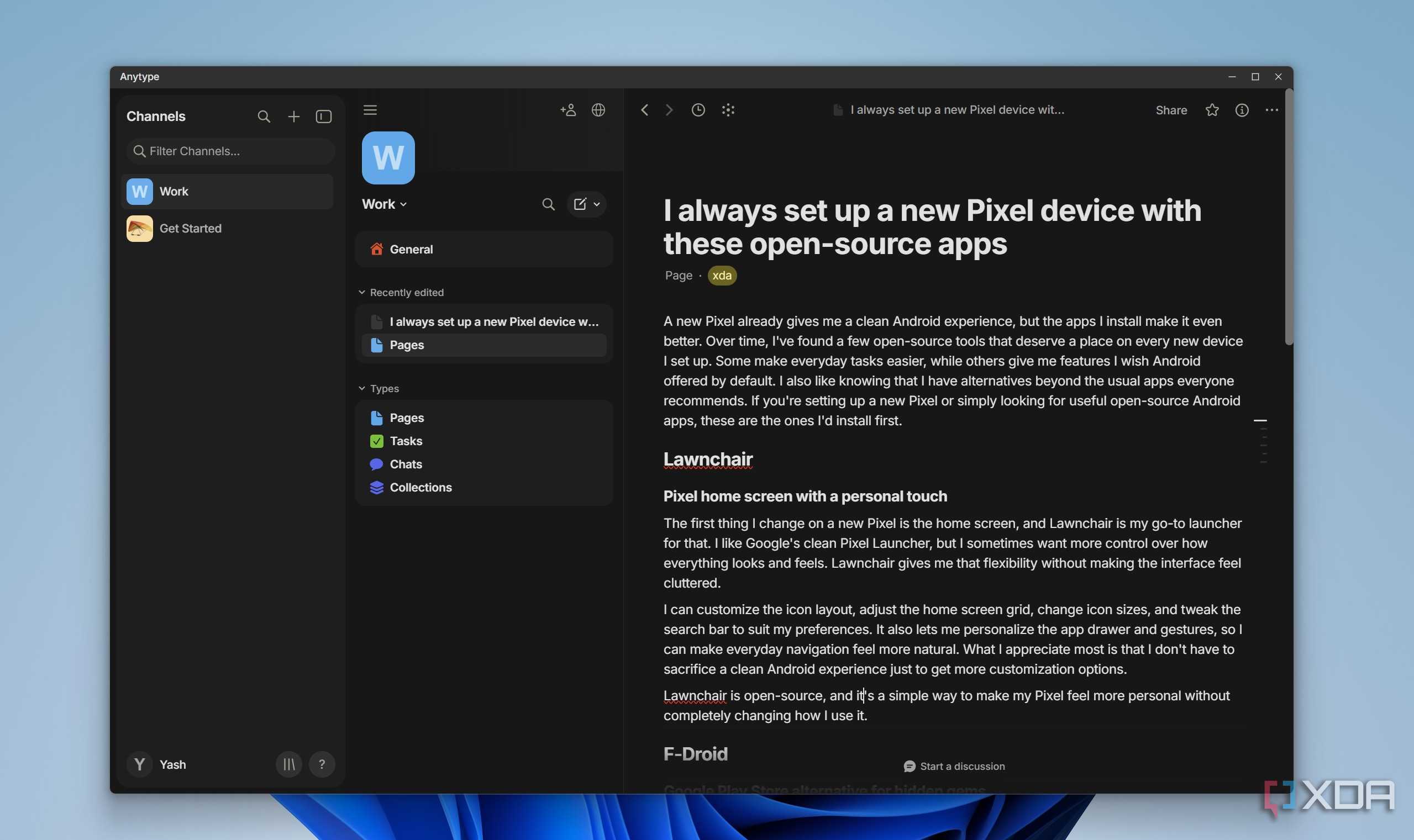
Task: Open the library icon beside Yash
Action: pos(289,765)
